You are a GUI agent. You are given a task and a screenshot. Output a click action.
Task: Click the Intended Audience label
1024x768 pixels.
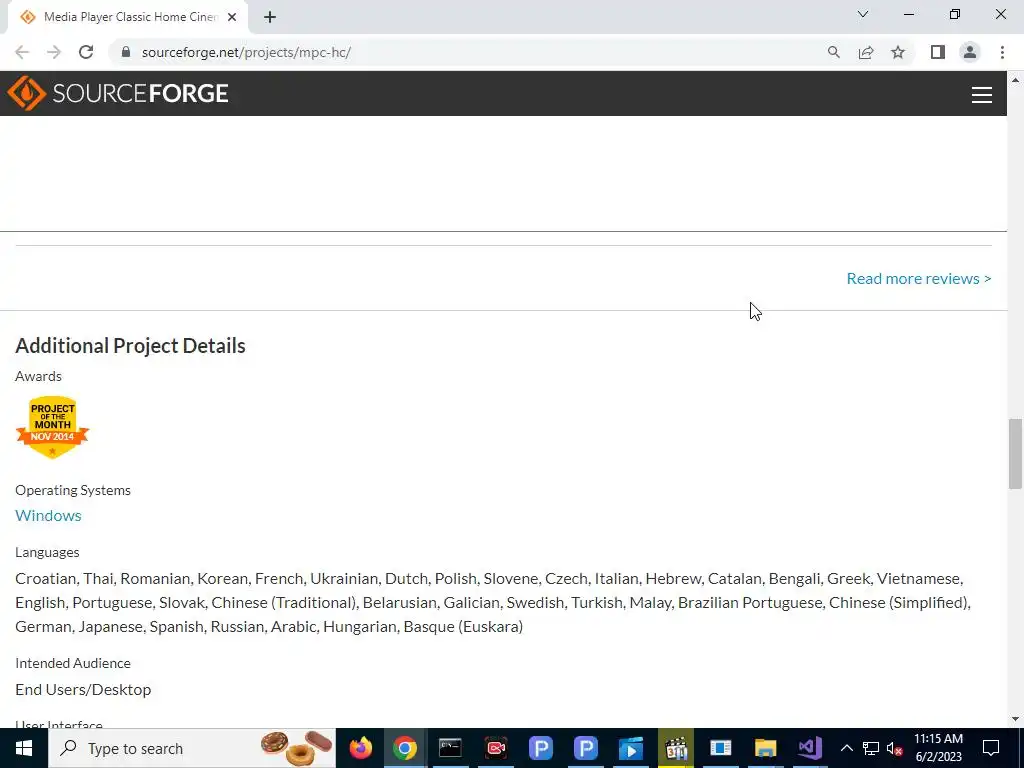point(73,664)
